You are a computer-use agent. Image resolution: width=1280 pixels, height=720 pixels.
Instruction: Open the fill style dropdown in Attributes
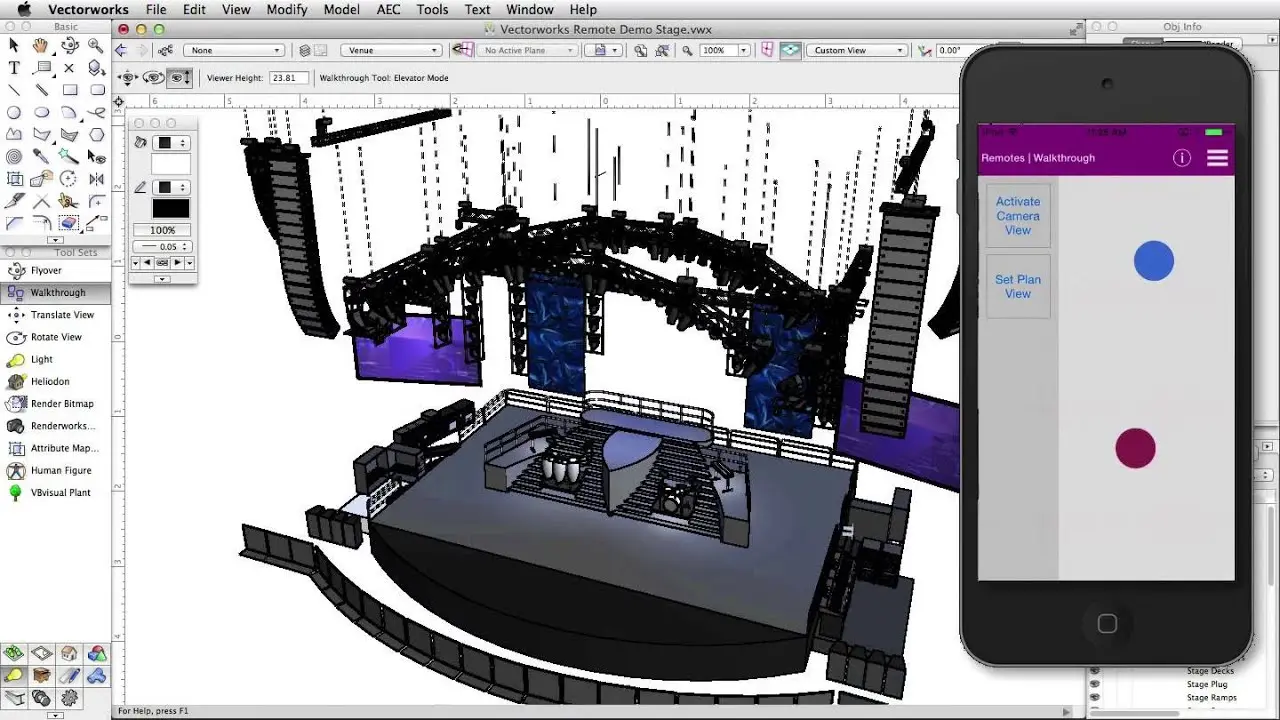[x=170, y=143]
